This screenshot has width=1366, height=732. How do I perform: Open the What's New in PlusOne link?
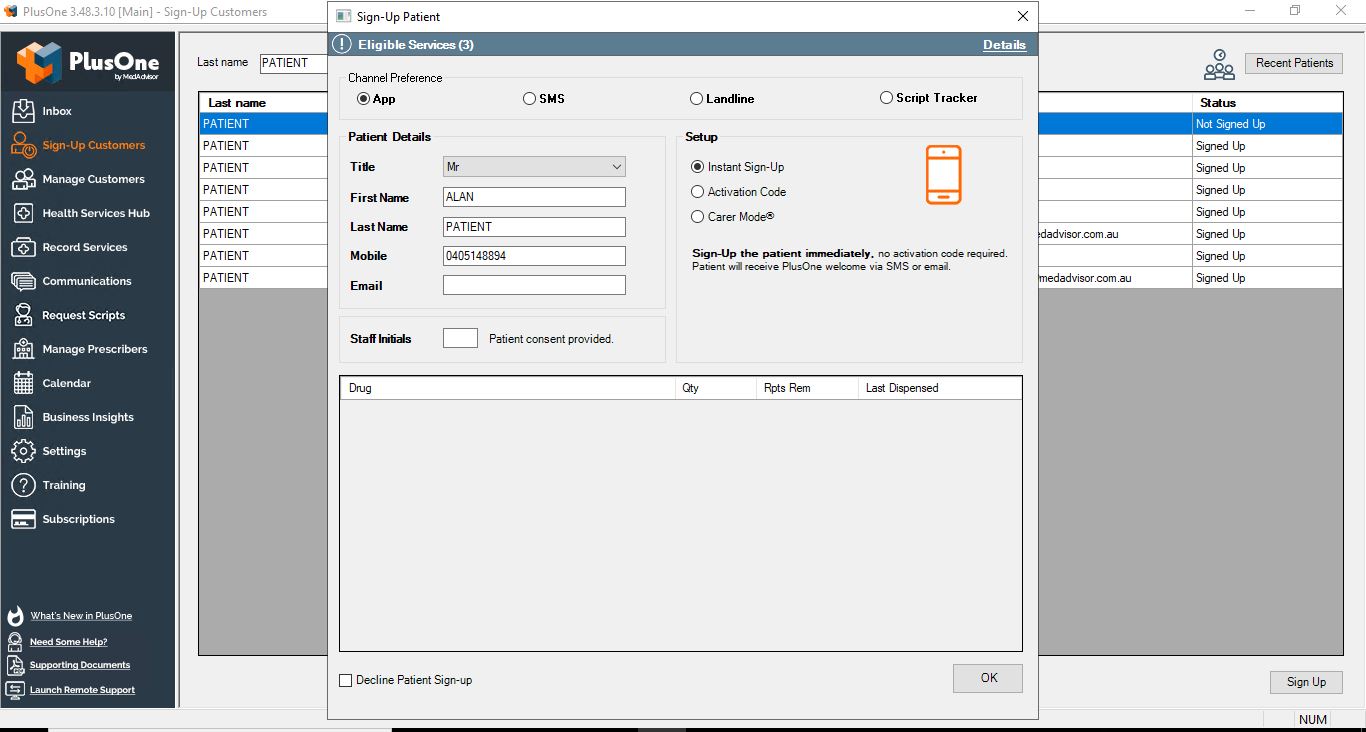tap(81, 616)
